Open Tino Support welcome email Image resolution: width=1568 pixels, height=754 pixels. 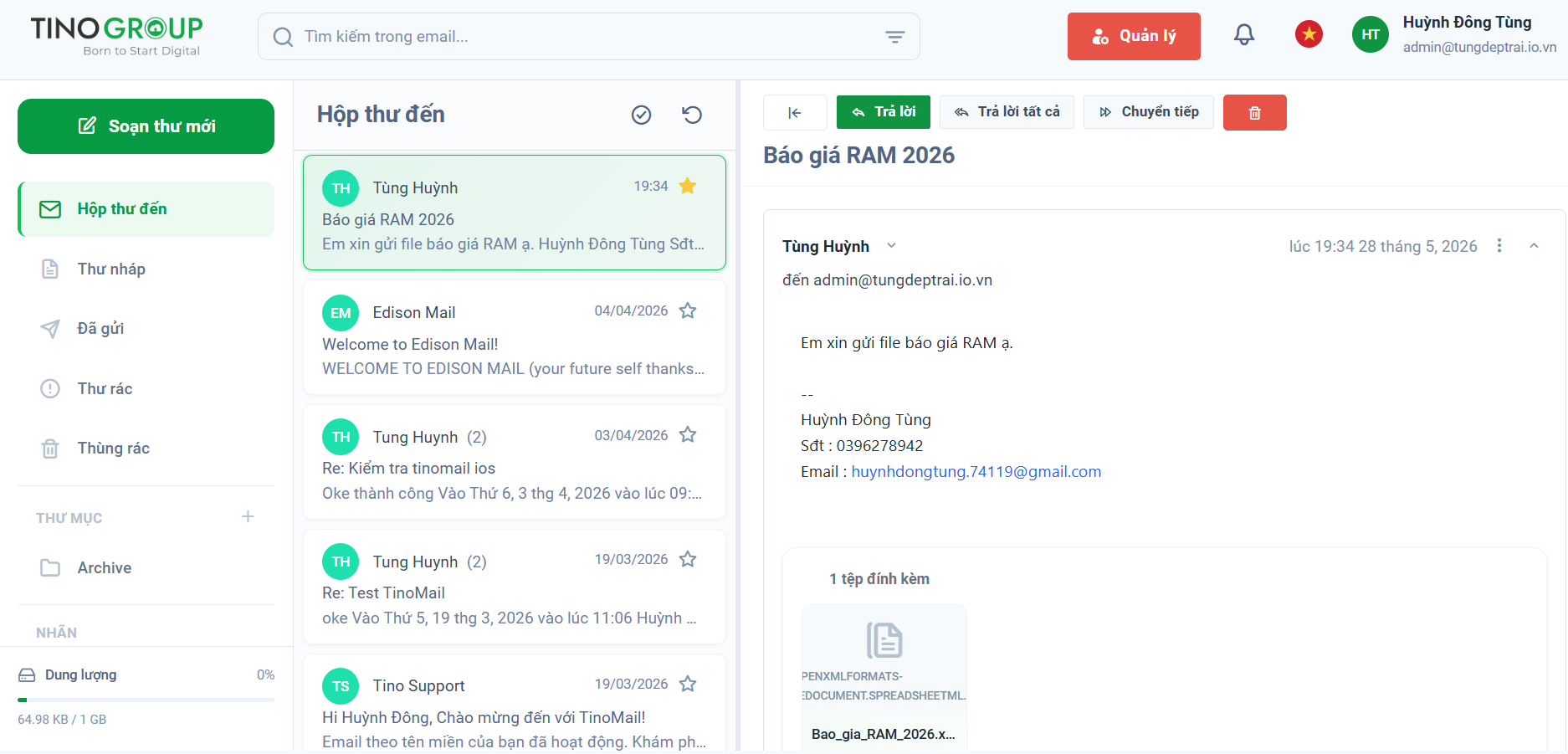coord(515,703)
